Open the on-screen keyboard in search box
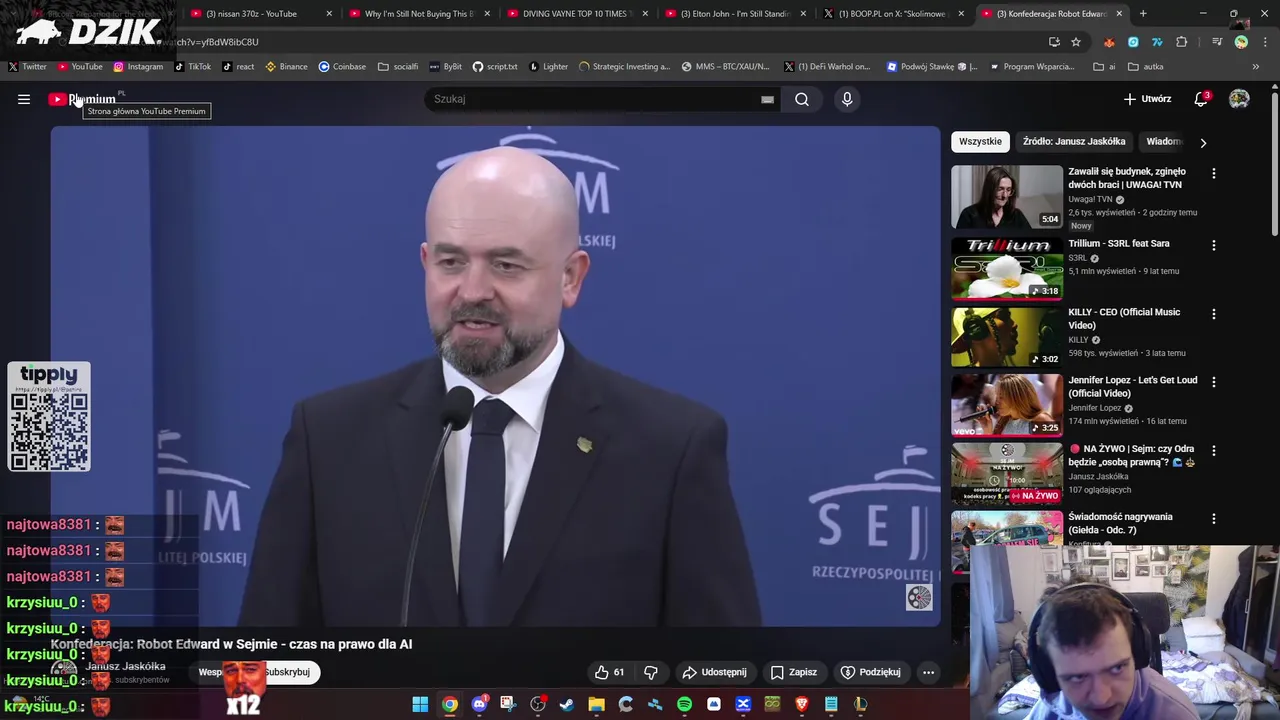This screenshot has width=1280, height=720. [767, 99]
